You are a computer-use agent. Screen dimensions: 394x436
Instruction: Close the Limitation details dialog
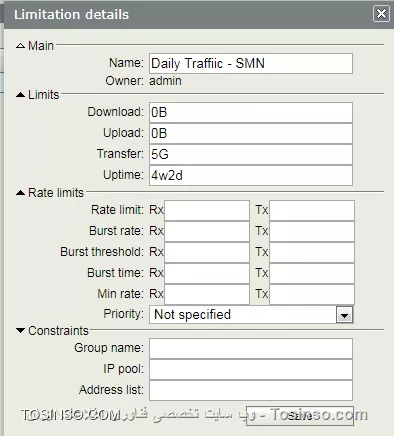coord(381,14)
